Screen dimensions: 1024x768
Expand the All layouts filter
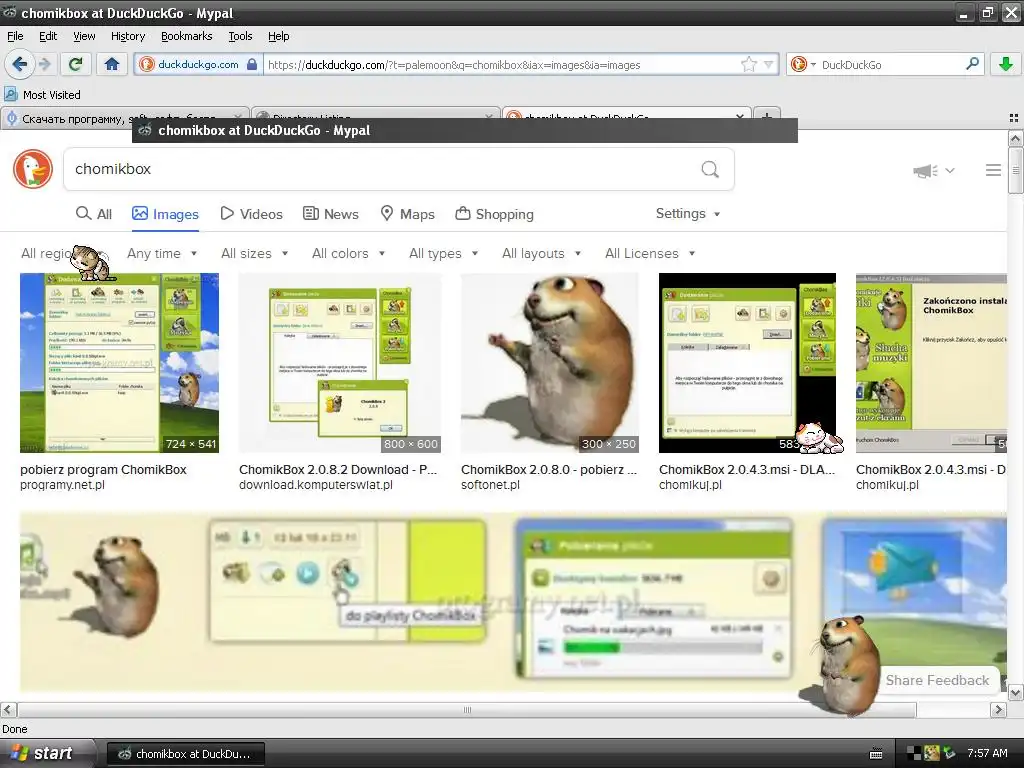pos(541,253)
